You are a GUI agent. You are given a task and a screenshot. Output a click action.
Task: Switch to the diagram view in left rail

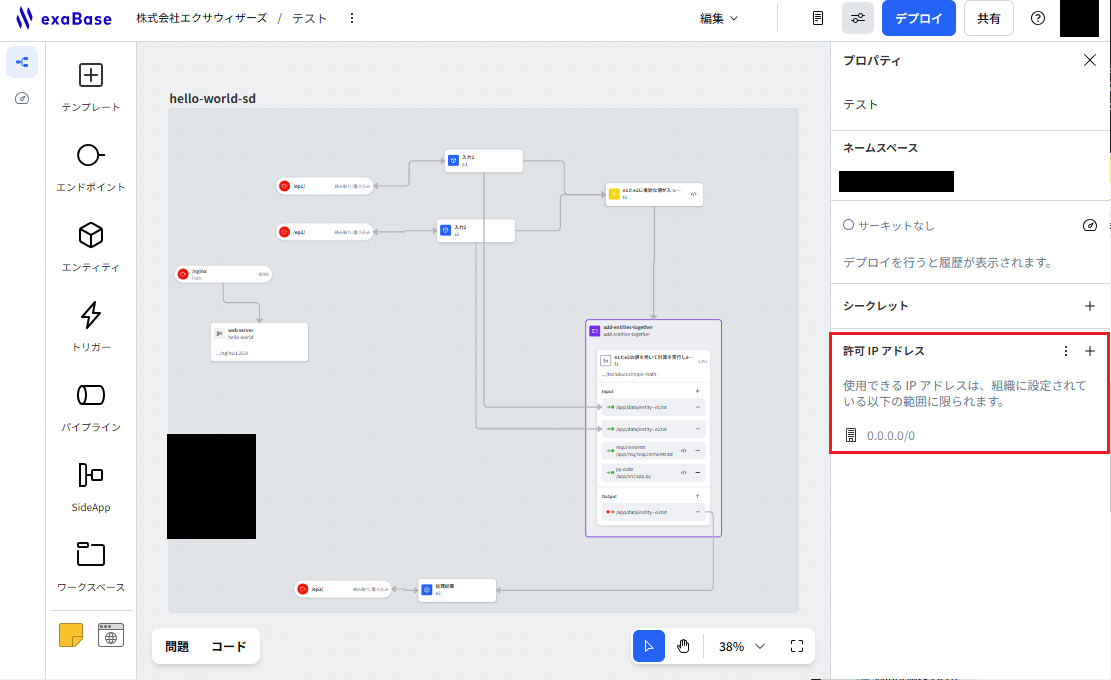point(22,62)
